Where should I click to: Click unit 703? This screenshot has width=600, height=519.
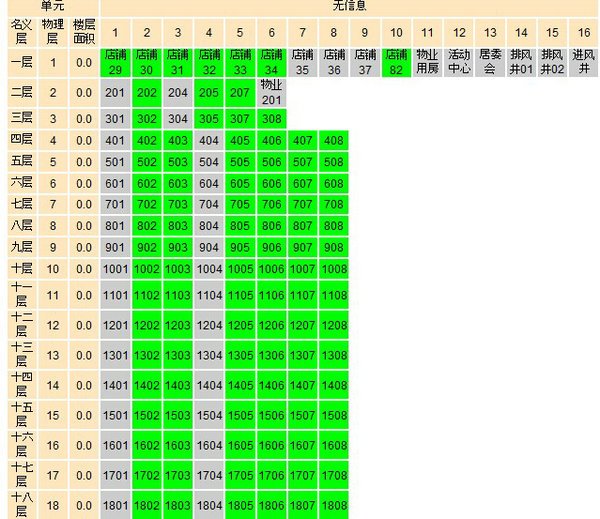178,204
